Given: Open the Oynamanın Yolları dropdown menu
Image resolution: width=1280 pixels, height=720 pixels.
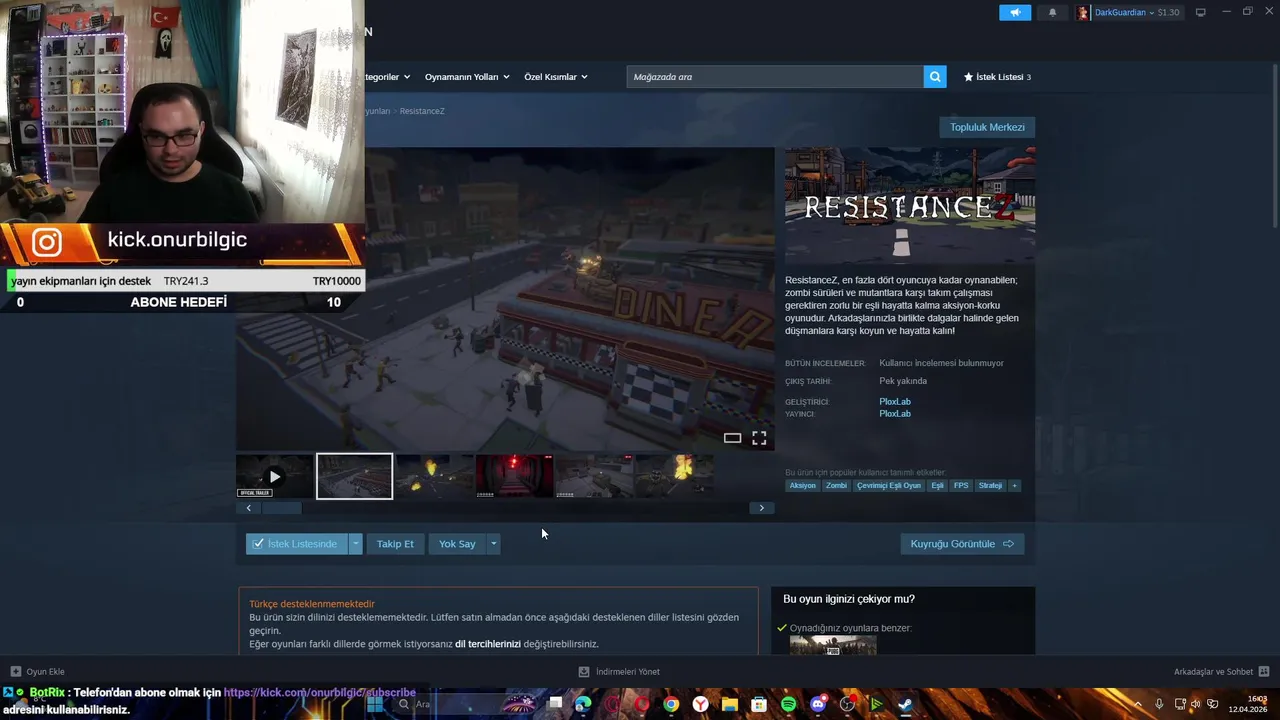Looking at the screenshot, I should tap(466, 77).
